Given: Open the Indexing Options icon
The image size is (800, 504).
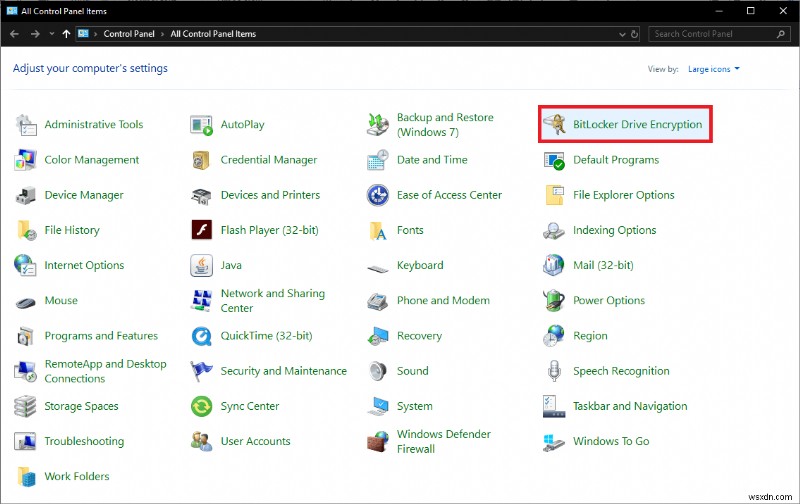Looking at the screenshot, I should (x=554, y=231).
